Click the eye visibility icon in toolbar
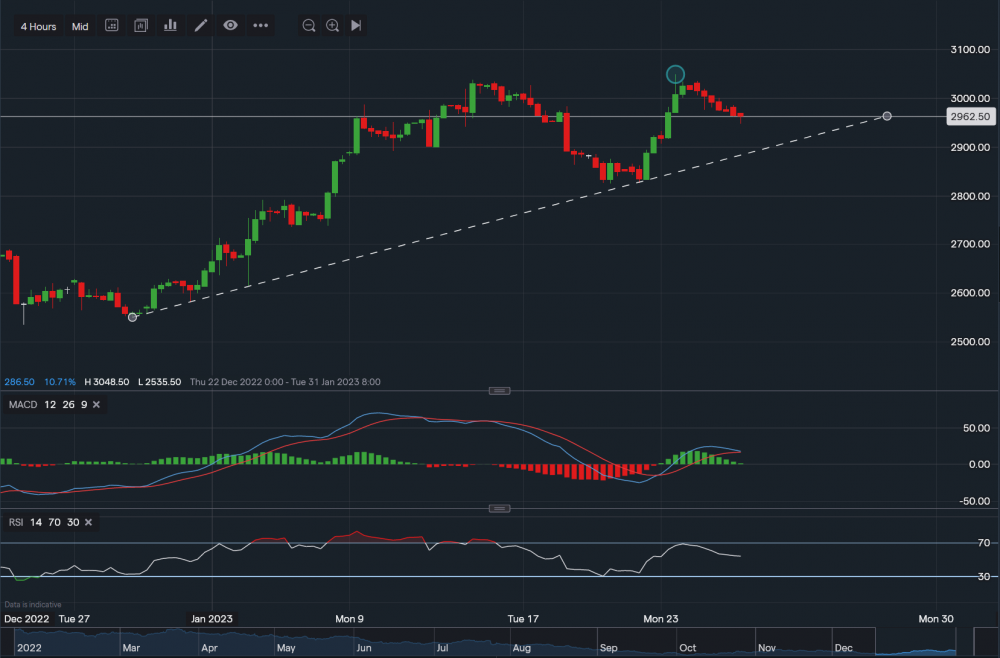1000x658 pixels. [230, 25]
